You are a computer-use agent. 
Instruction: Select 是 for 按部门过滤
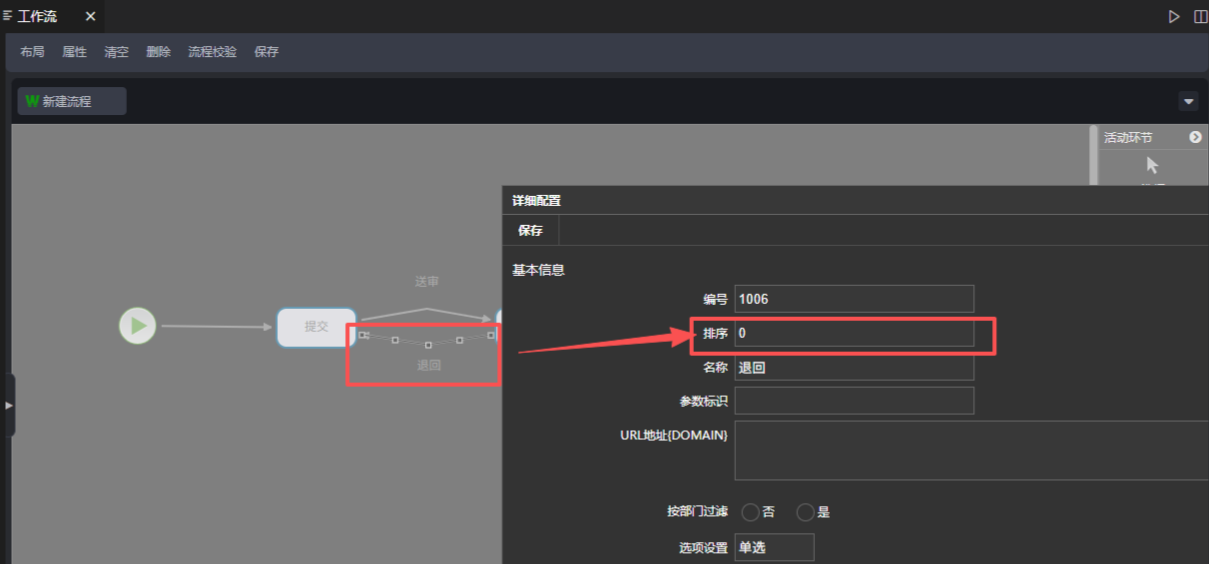[806, 512]
